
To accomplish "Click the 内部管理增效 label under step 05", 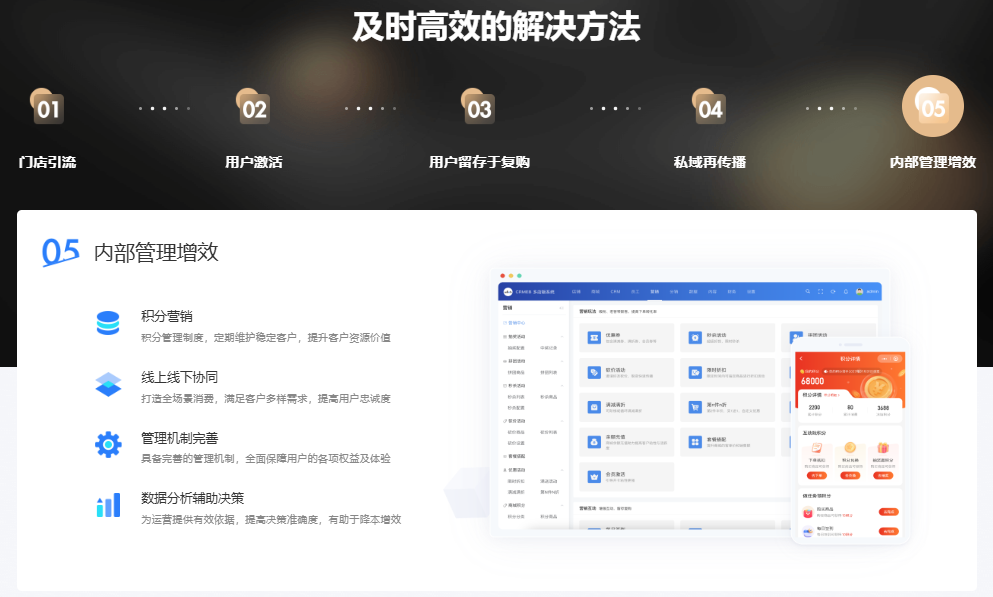I will tap(932, 162).
